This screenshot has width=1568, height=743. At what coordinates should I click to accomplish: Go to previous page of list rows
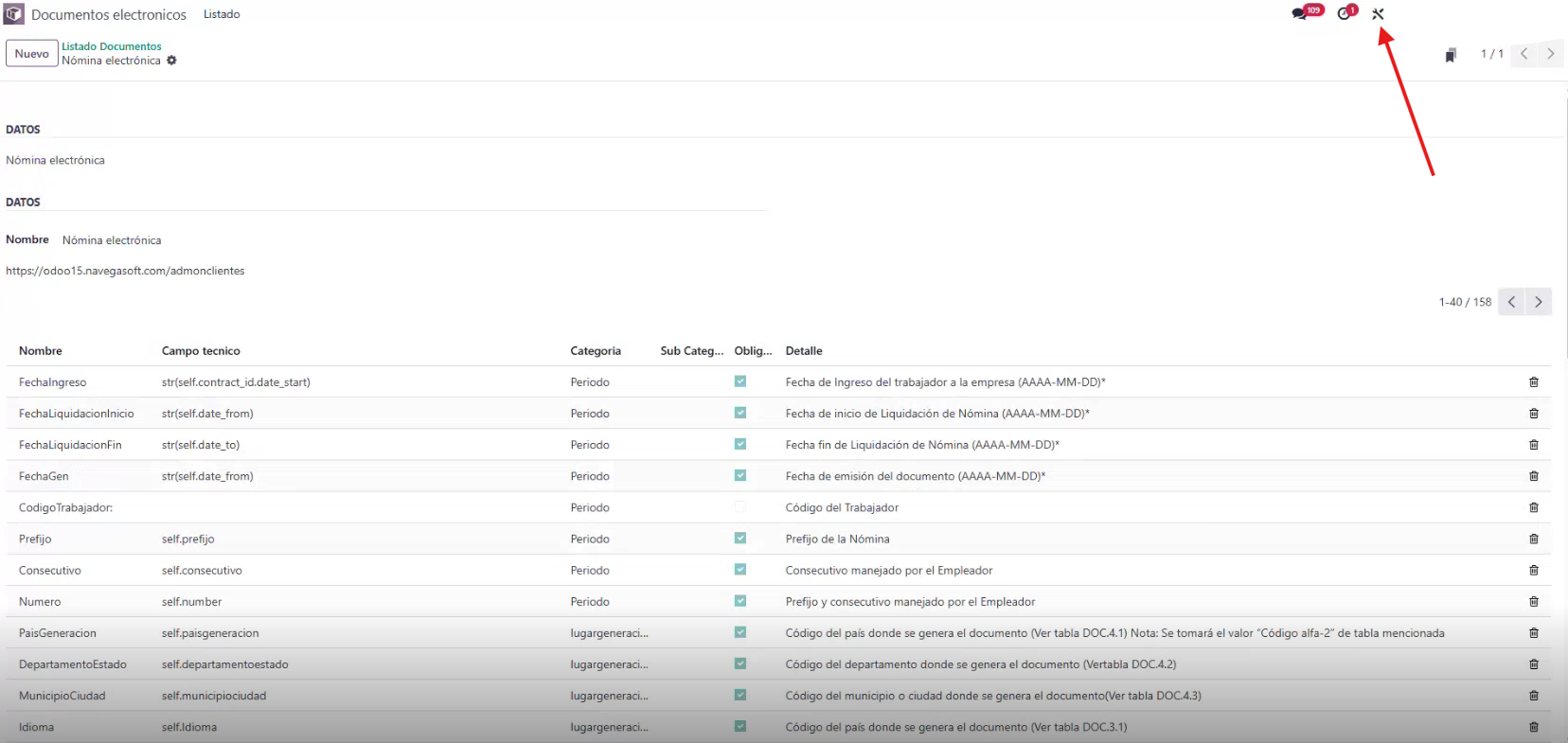pos(1512,302)
